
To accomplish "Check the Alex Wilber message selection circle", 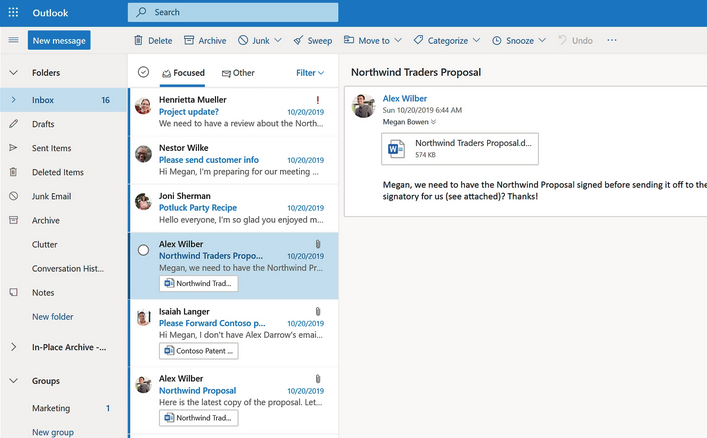I will click(x=143, y=250).
